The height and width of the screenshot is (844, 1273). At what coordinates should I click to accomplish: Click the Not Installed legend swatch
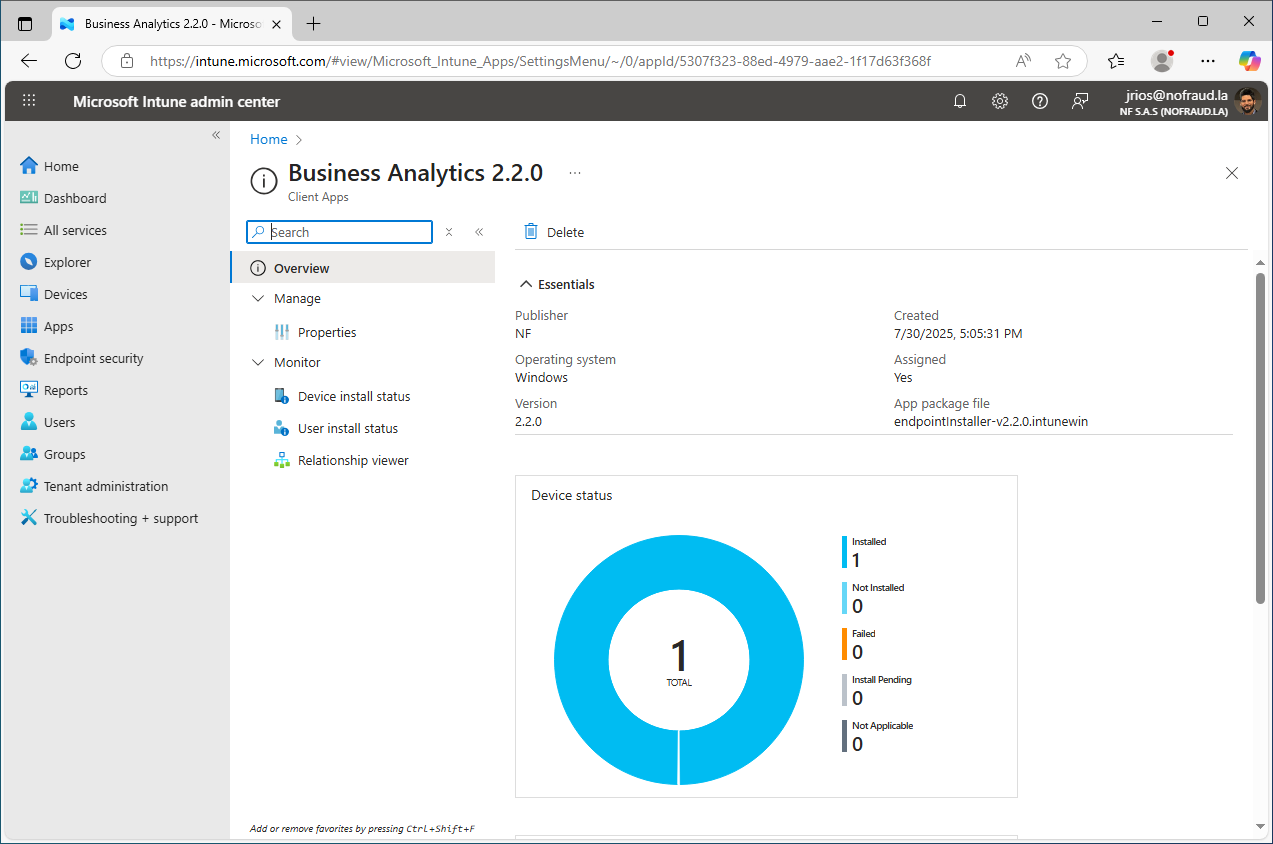pos(845,598)
